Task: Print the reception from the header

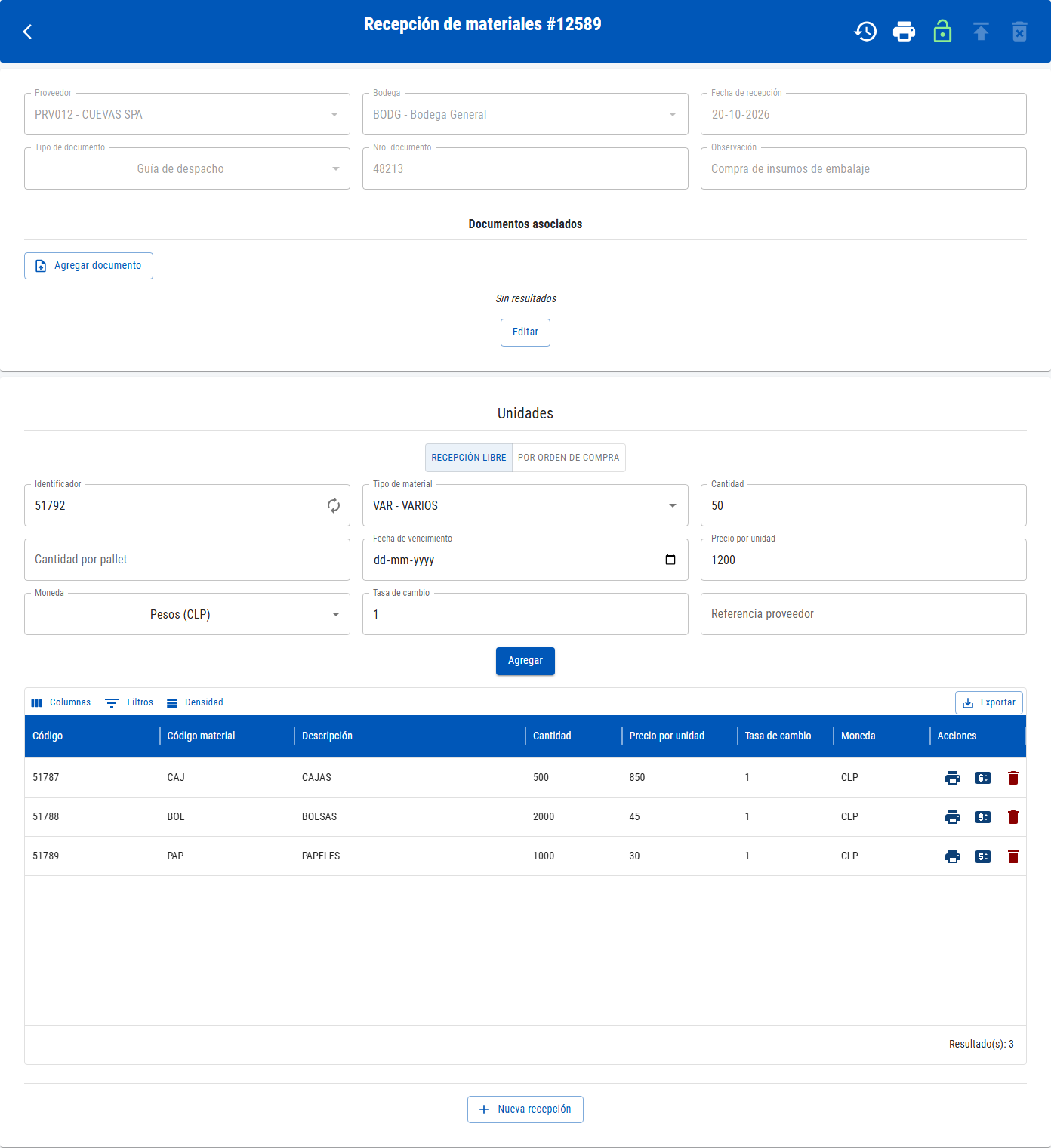Action: pyautogui.click(x=904, y=32)
